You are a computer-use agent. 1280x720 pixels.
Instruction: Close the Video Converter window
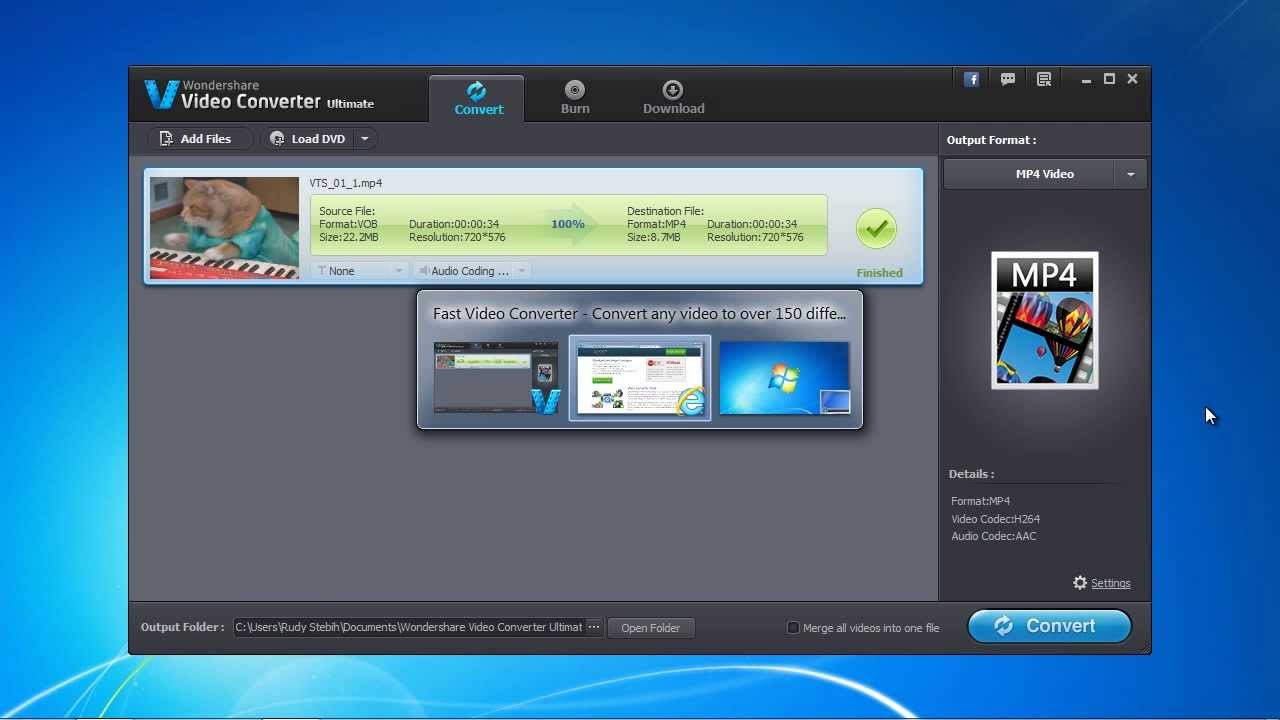pyautogui.click(x=1132, y=79)
